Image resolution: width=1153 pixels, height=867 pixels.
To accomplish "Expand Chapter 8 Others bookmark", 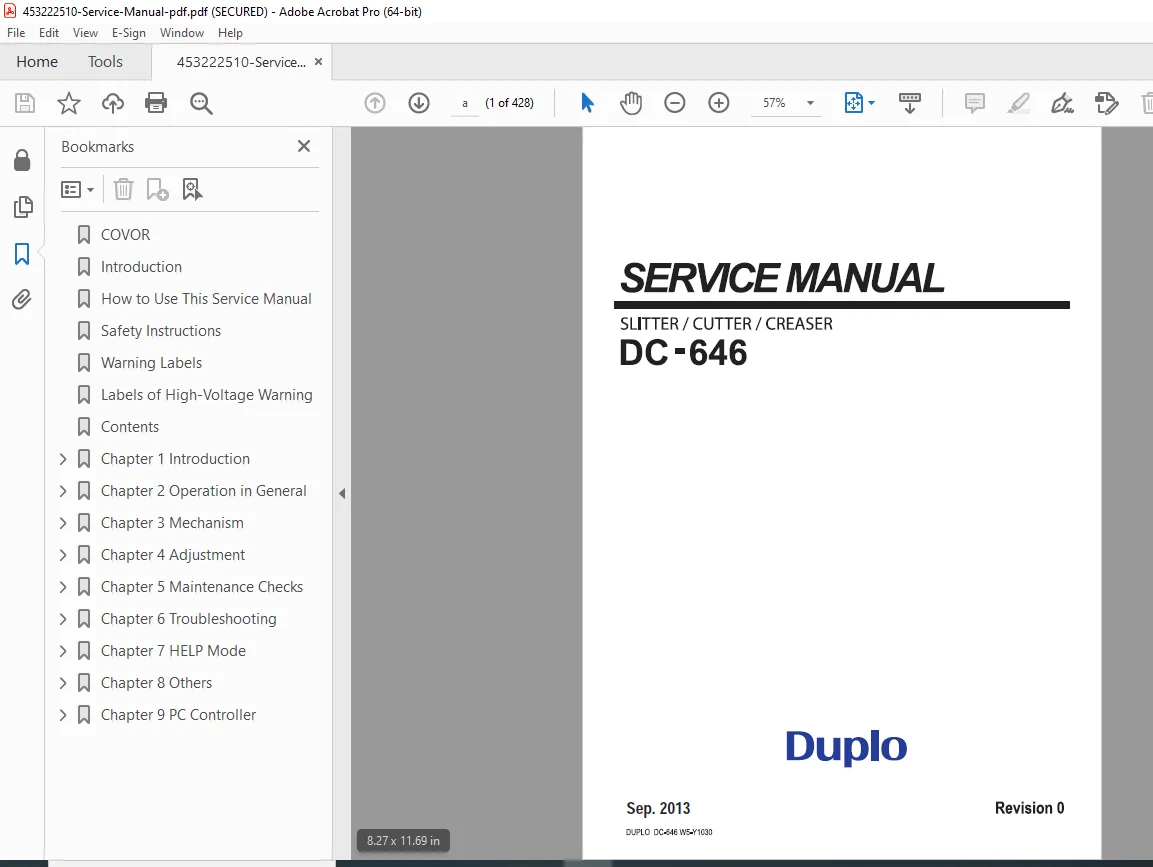I will point(63,683).
